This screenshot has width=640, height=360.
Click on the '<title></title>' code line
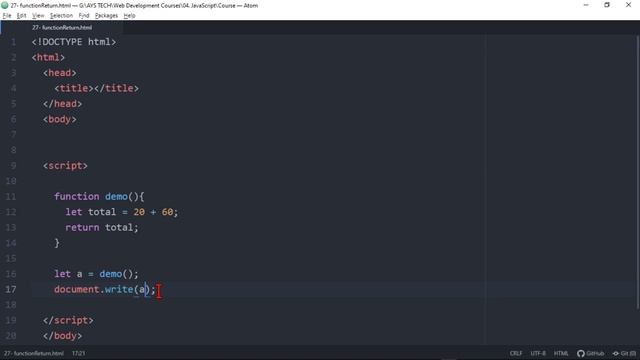tap(97, 88)
